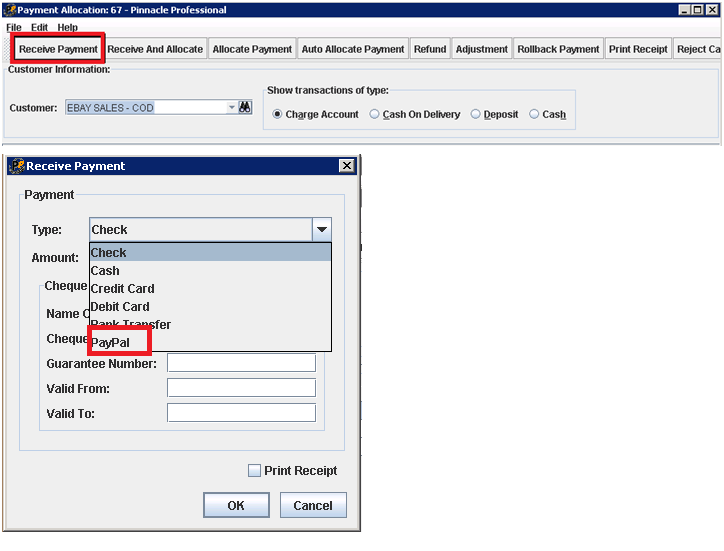Screen dimensions: 724x551
Task: Click the Receive Payment toolbar button
Action: coord(58,49)
